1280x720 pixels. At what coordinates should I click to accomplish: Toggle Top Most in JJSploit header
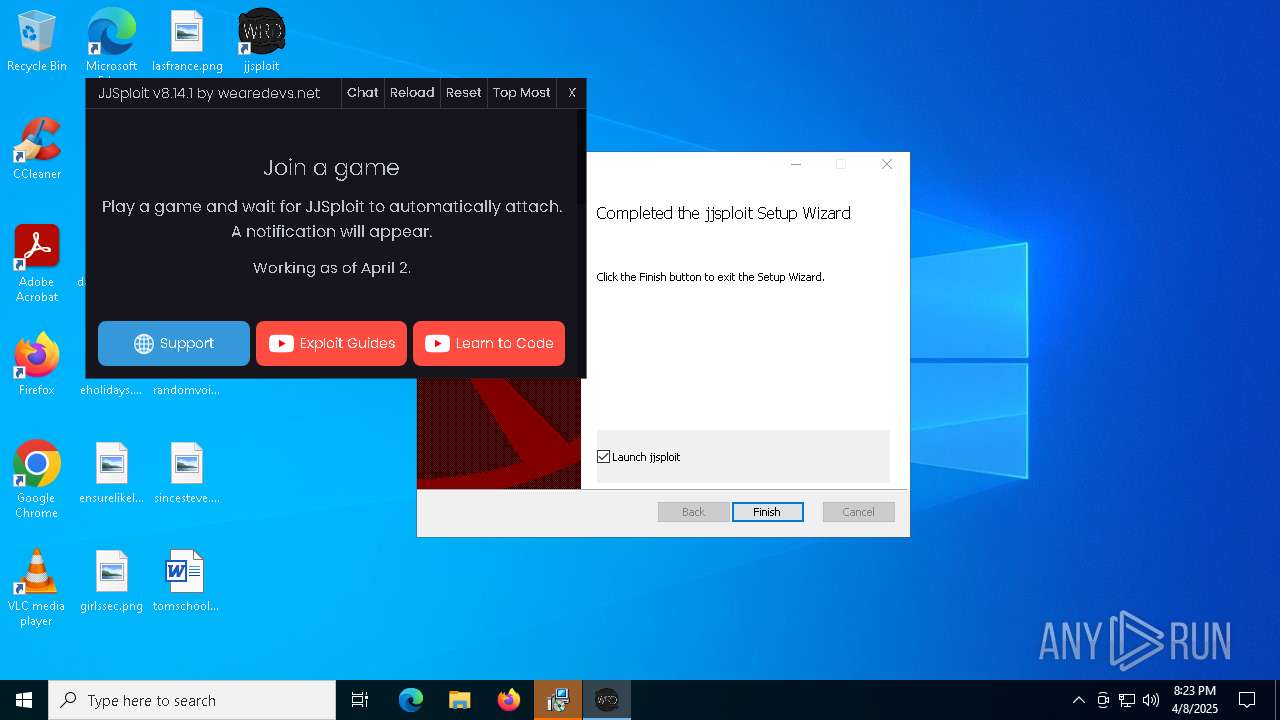[x=521, y=93]
